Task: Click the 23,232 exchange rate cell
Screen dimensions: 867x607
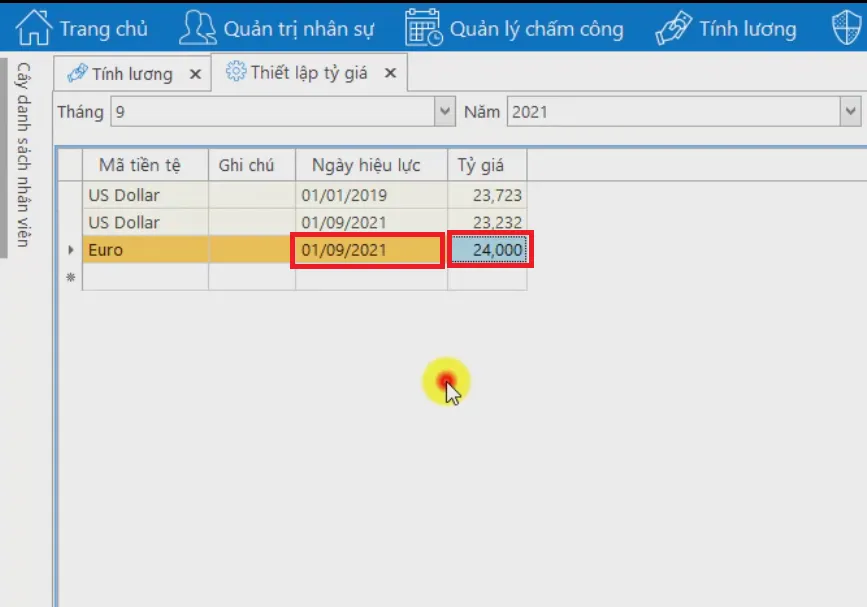Action: [x=487, y=222]
